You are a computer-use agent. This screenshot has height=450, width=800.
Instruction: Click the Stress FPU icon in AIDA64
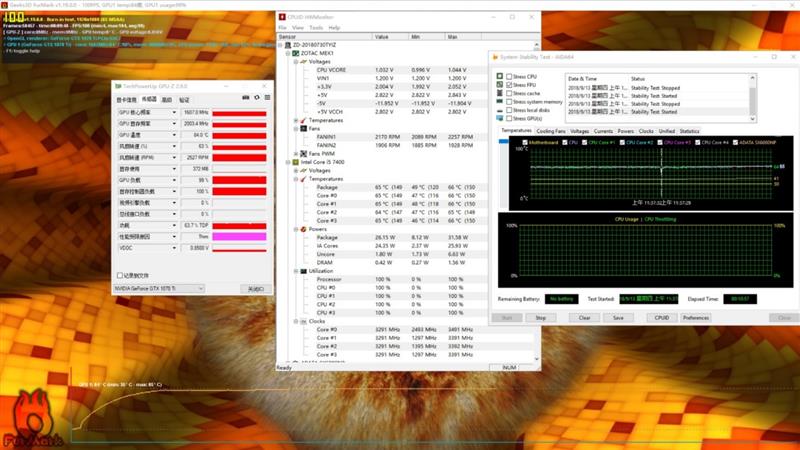499,85
